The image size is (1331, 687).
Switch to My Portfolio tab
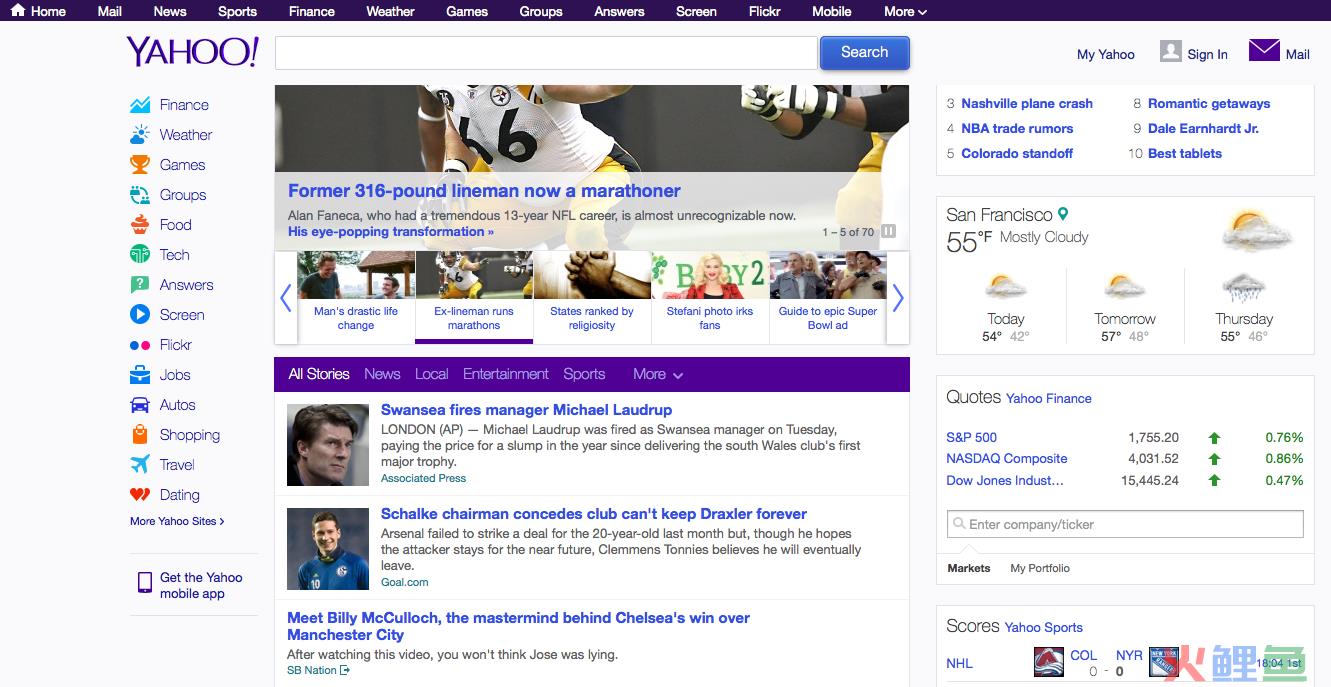coord(1040,568)
